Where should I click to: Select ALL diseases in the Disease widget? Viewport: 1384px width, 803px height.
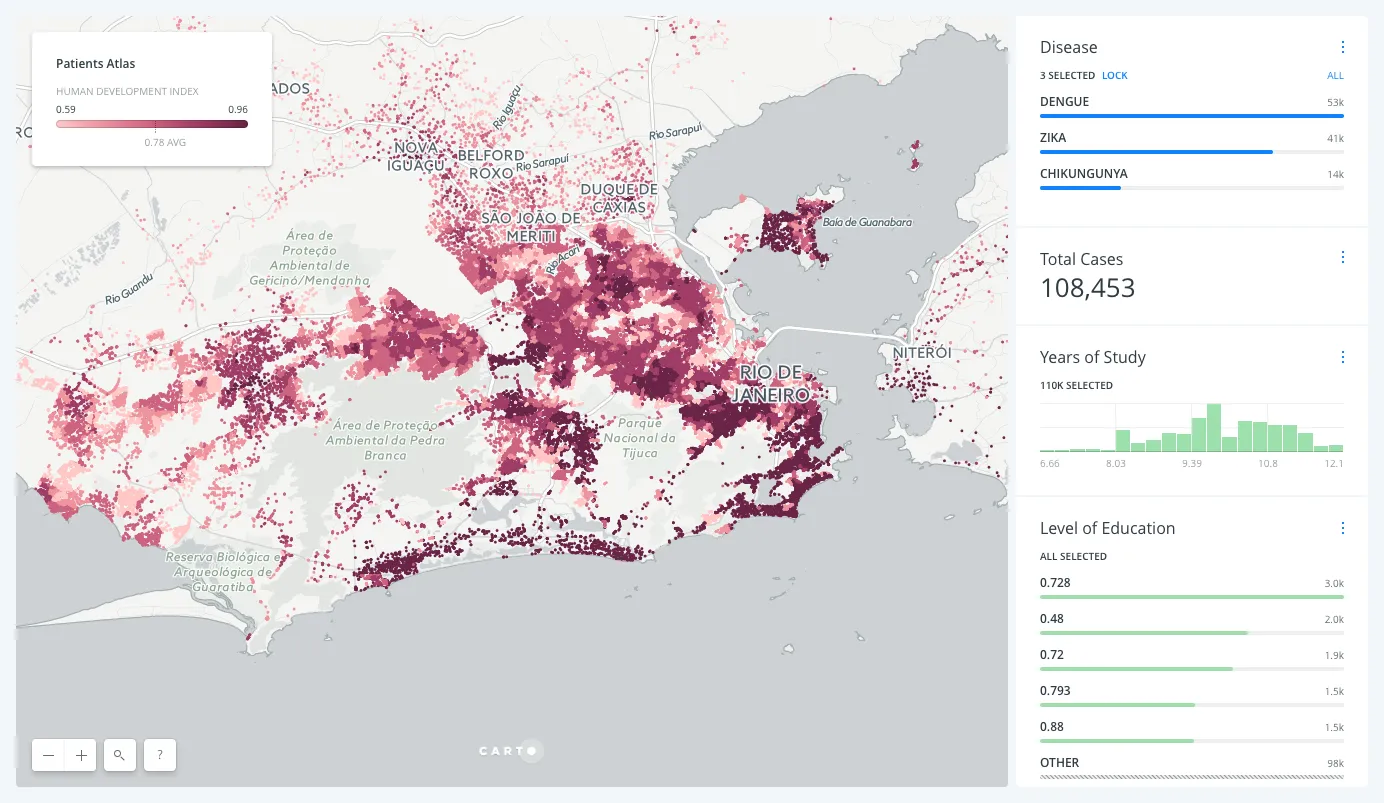1335,75
